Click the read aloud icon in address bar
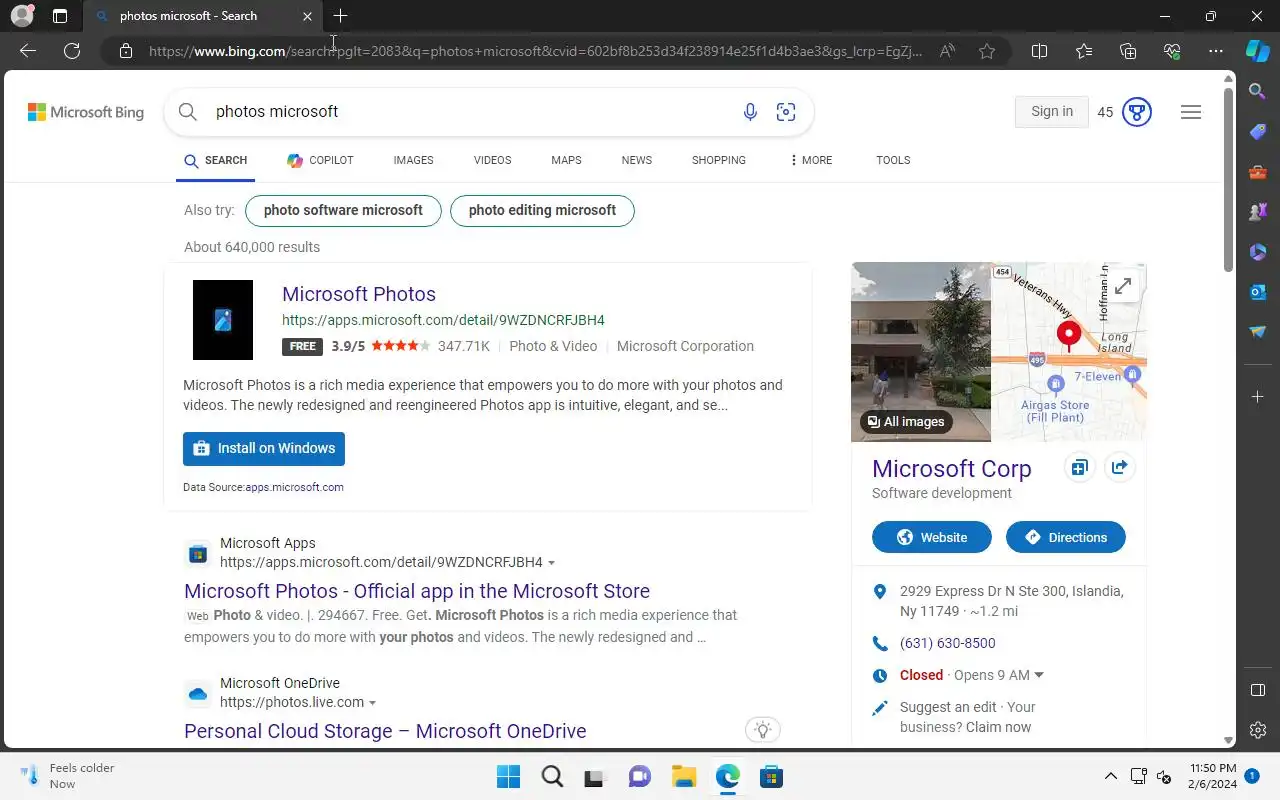Screen dimensions: 1280x800 point(947,51)
